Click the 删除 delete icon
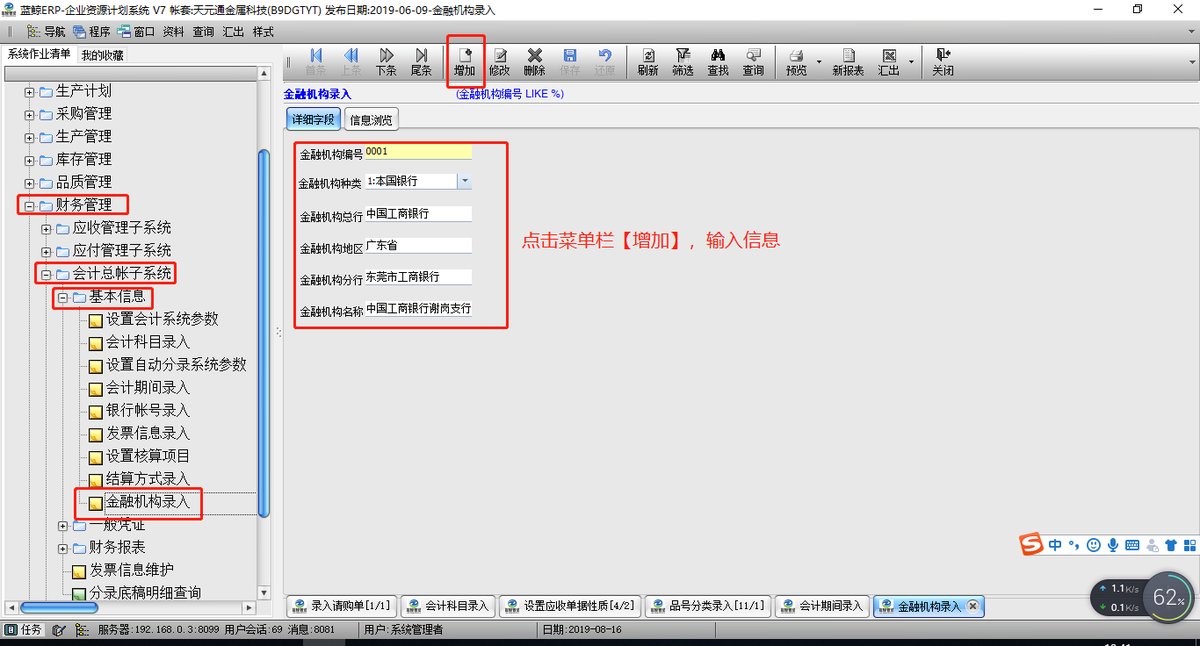 coord(534,62)
